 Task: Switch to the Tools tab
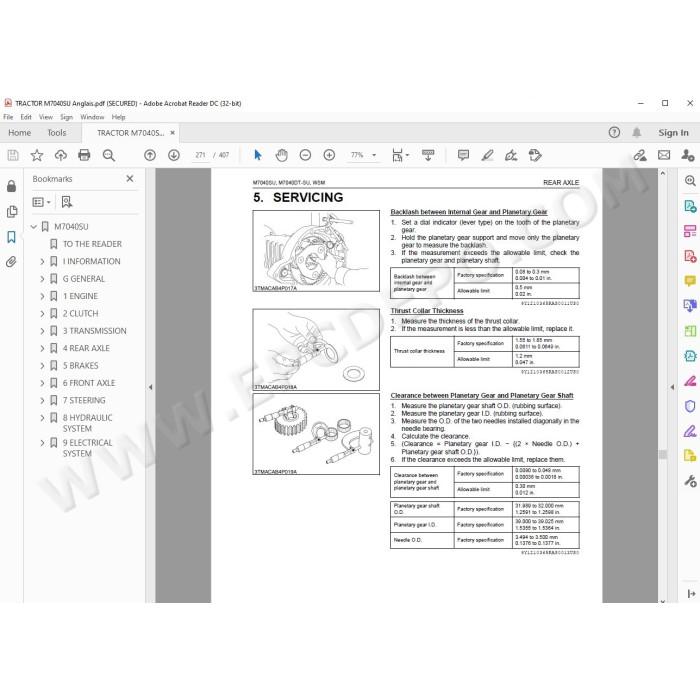pyautogui.click(x=57, y=133)
